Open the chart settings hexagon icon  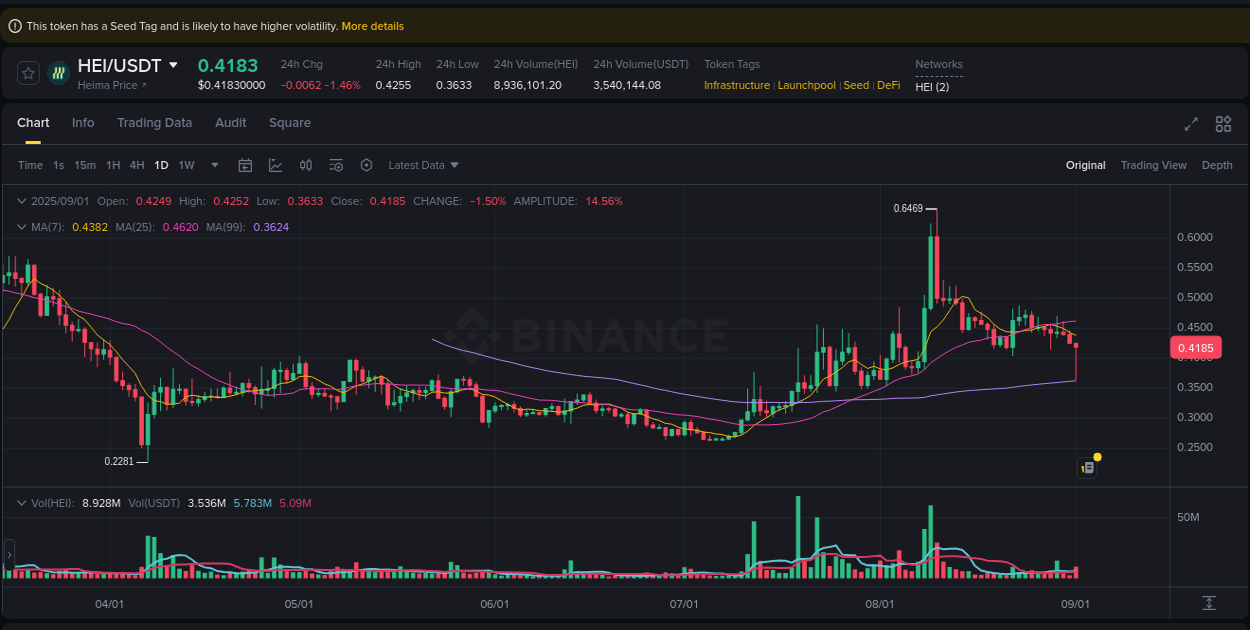click(x=367, y=165)
